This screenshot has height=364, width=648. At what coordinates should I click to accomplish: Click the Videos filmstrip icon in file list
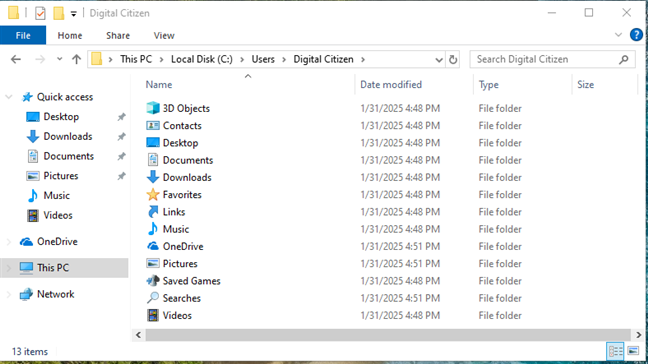click(x=153, y=315)
